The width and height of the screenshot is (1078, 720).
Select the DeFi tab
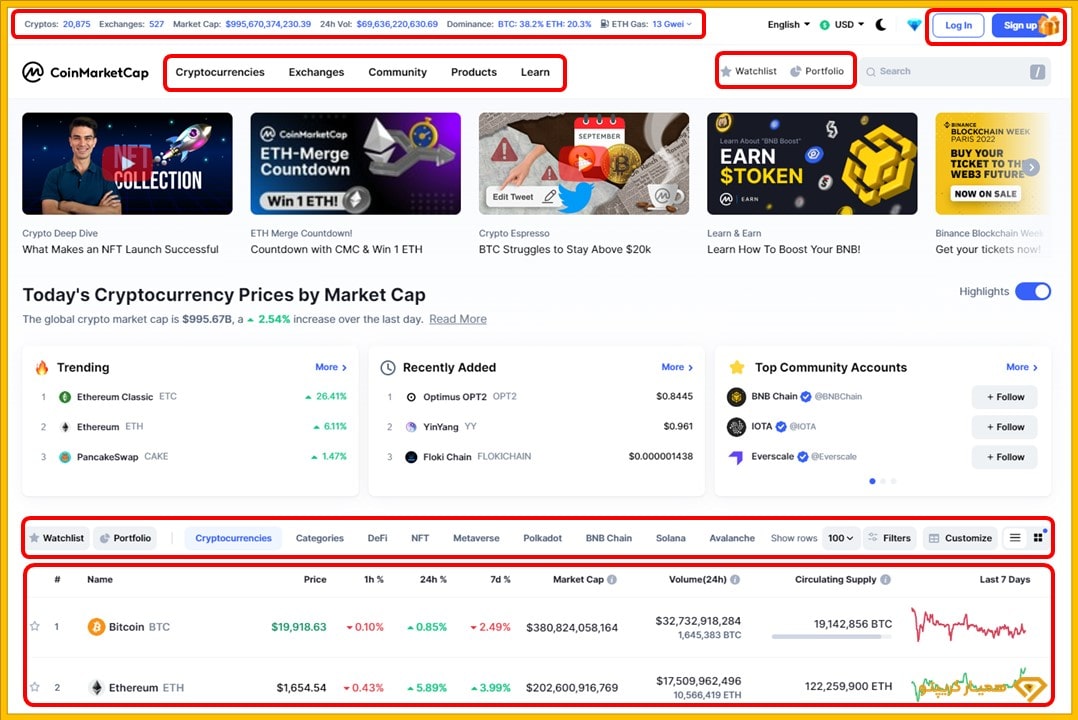[x=377, y=538]
